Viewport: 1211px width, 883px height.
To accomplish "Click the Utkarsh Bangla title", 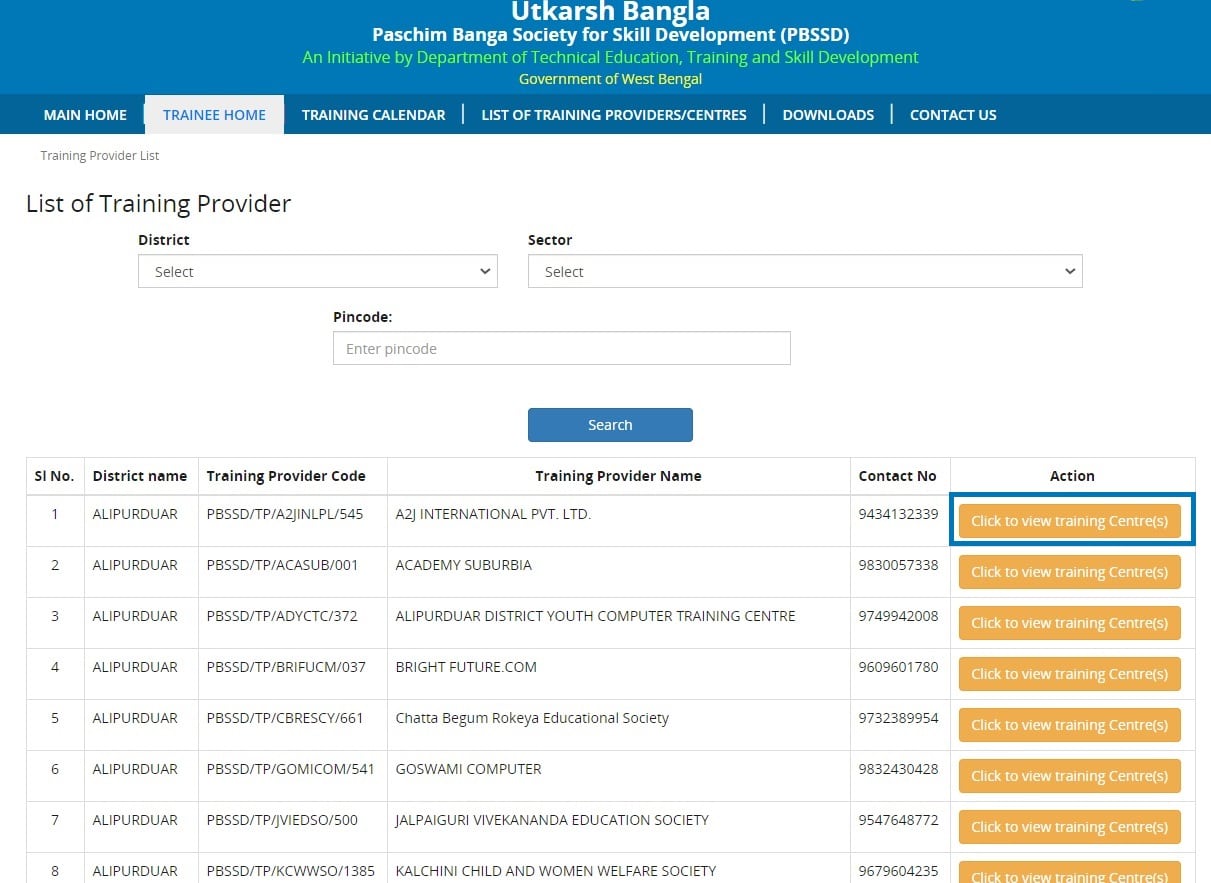I will [x=610, y=11].
